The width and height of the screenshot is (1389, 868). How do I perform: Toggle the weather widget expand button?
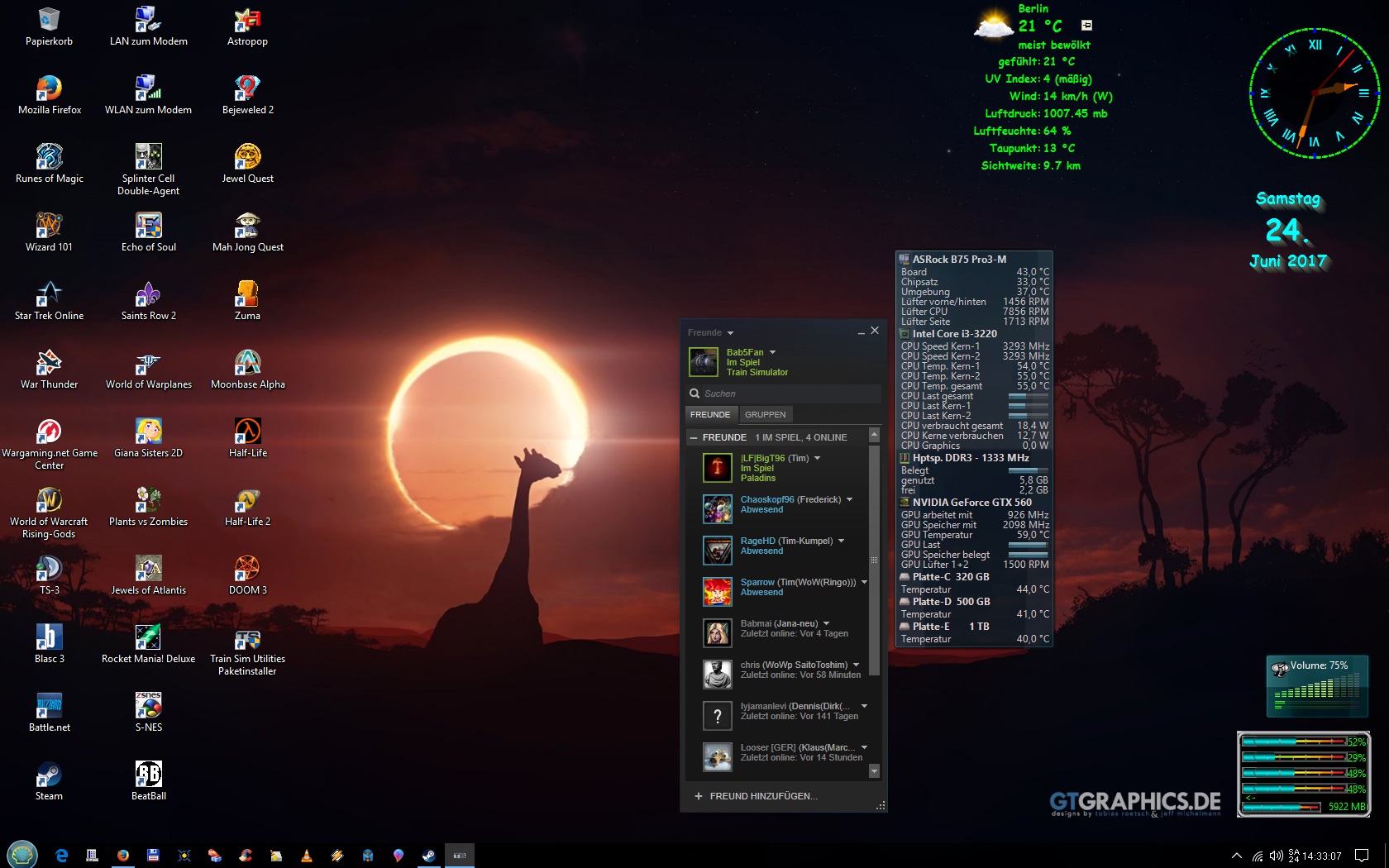pos(1086,26)
